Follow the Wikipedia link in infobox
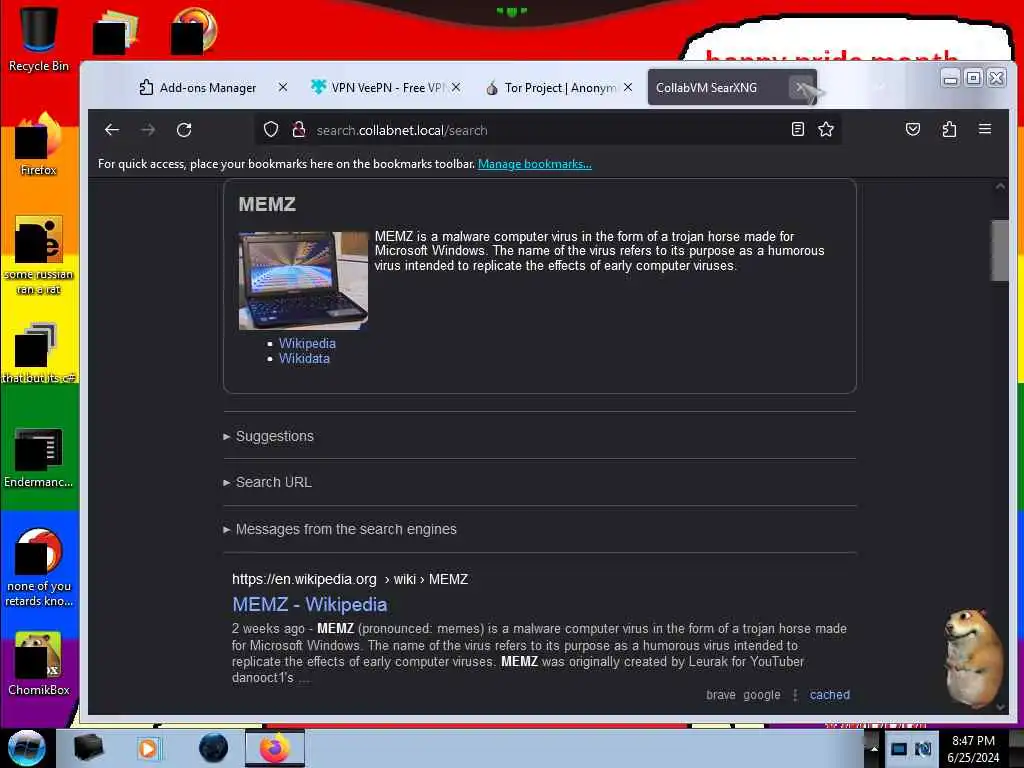The width and height of the screenshot is (1024, 768). [x=307, y=344]
